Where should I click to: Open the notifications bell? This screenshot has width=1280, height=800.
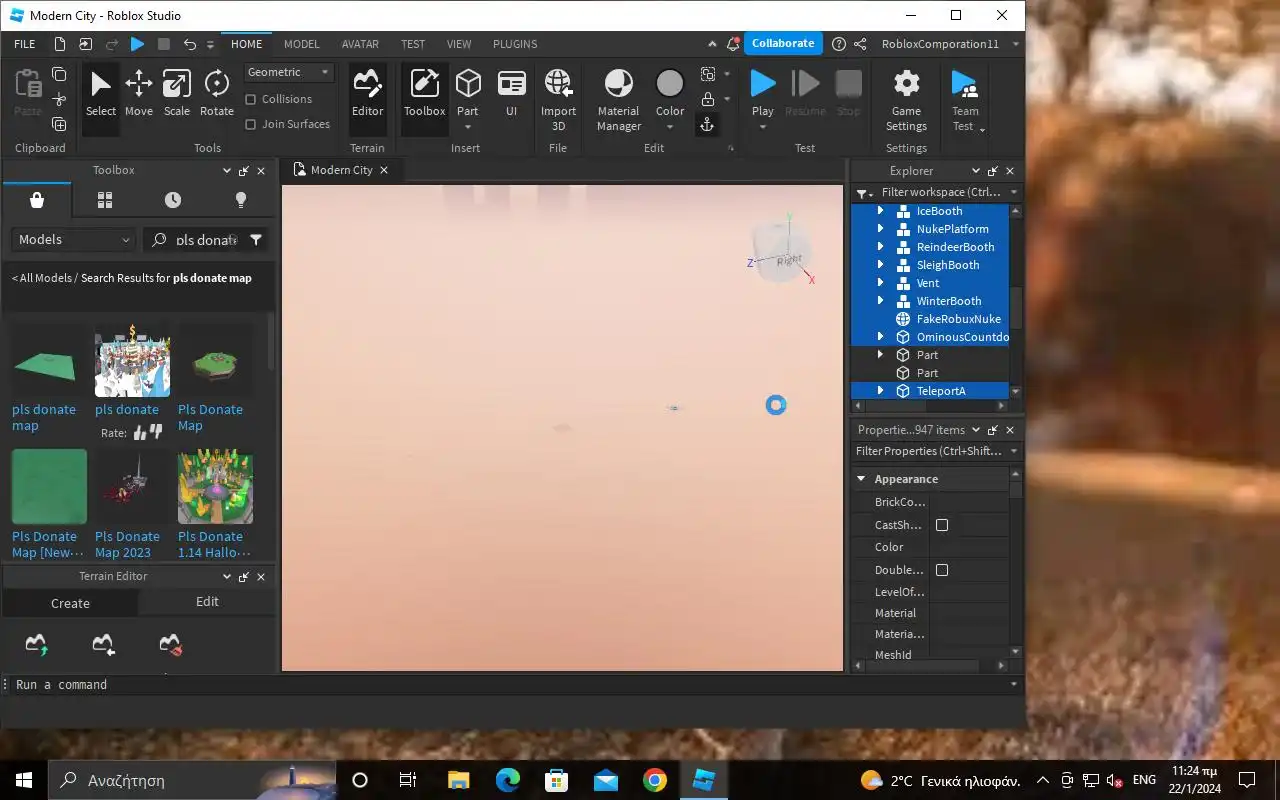734,44
